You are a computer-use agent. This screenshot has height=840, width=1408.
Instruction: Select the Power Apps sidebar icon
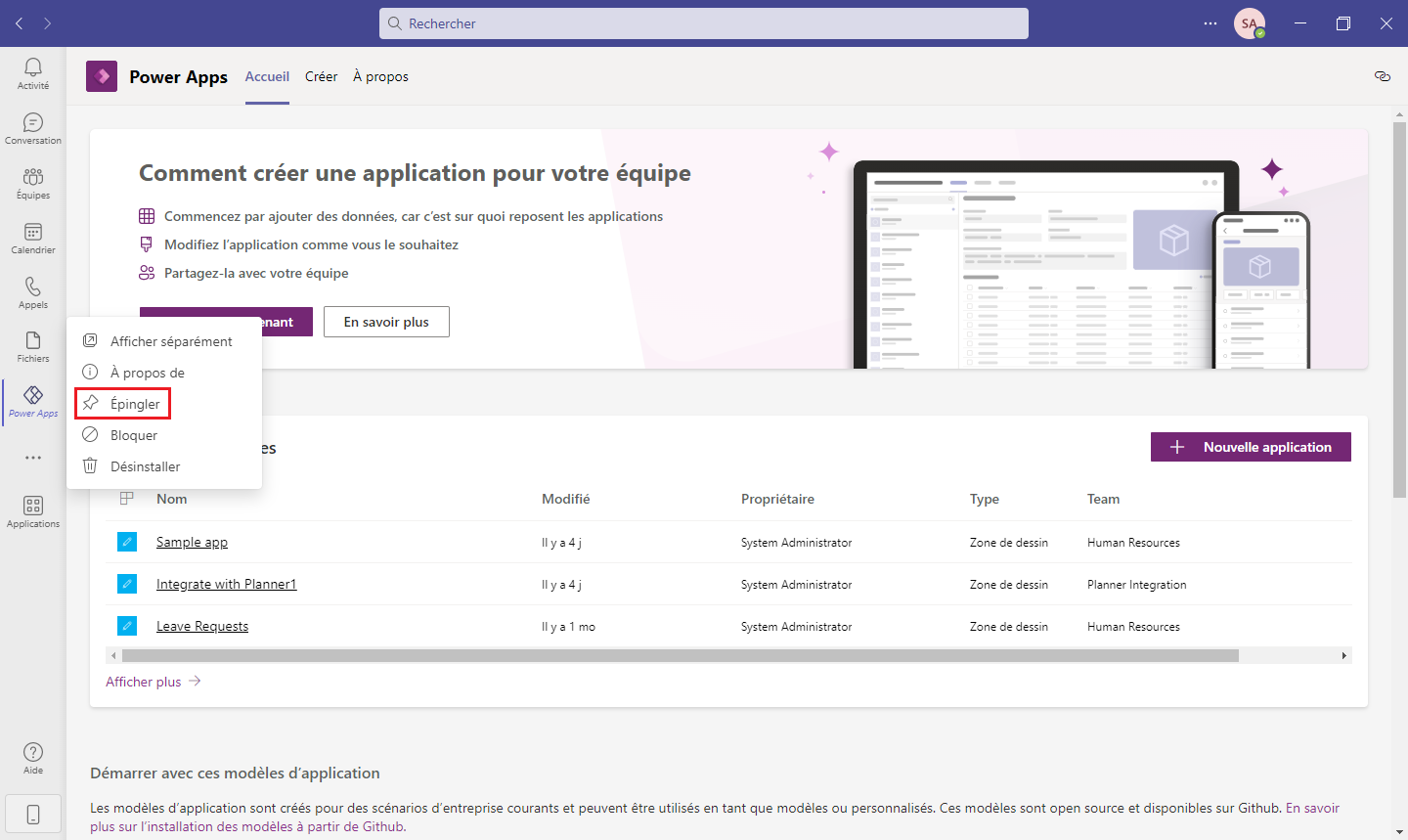(32, 401)
